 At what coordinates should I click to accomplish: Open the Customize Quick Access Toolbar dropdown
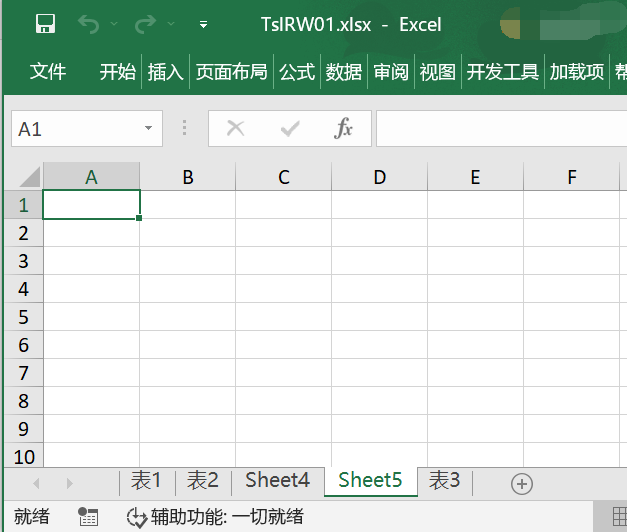[x=204, y=24]
